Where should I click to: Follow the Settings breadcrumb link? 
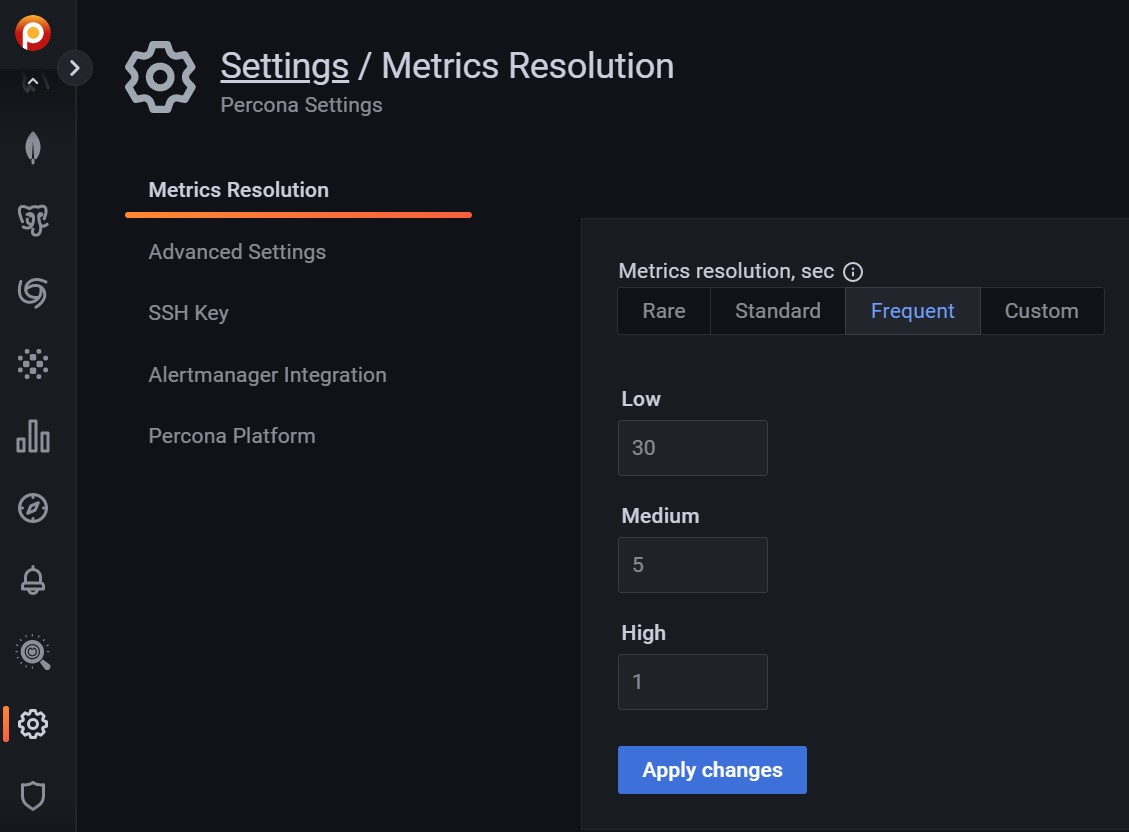point(284,66)
